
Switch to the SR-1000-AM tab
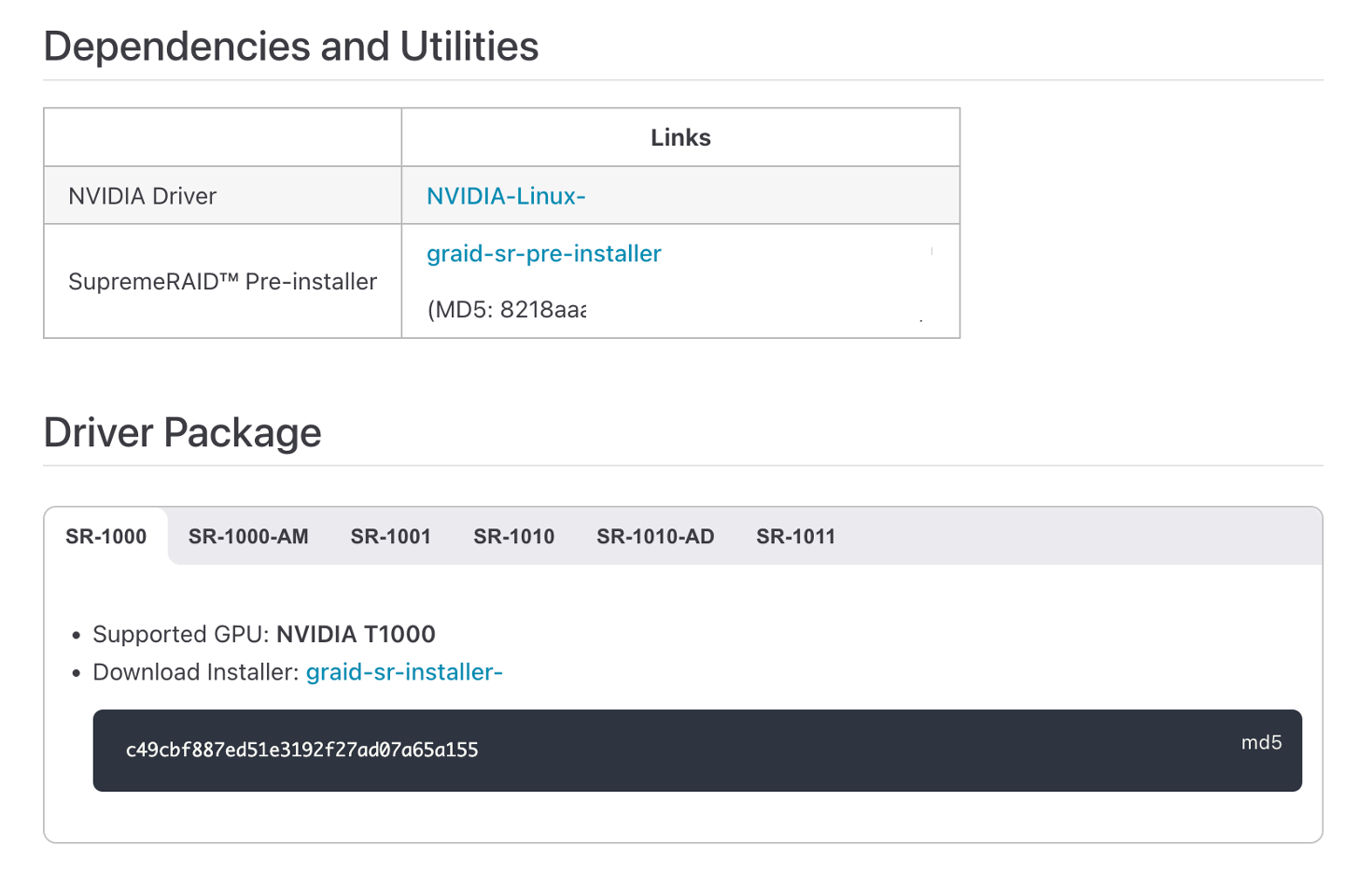pos(247,536)
